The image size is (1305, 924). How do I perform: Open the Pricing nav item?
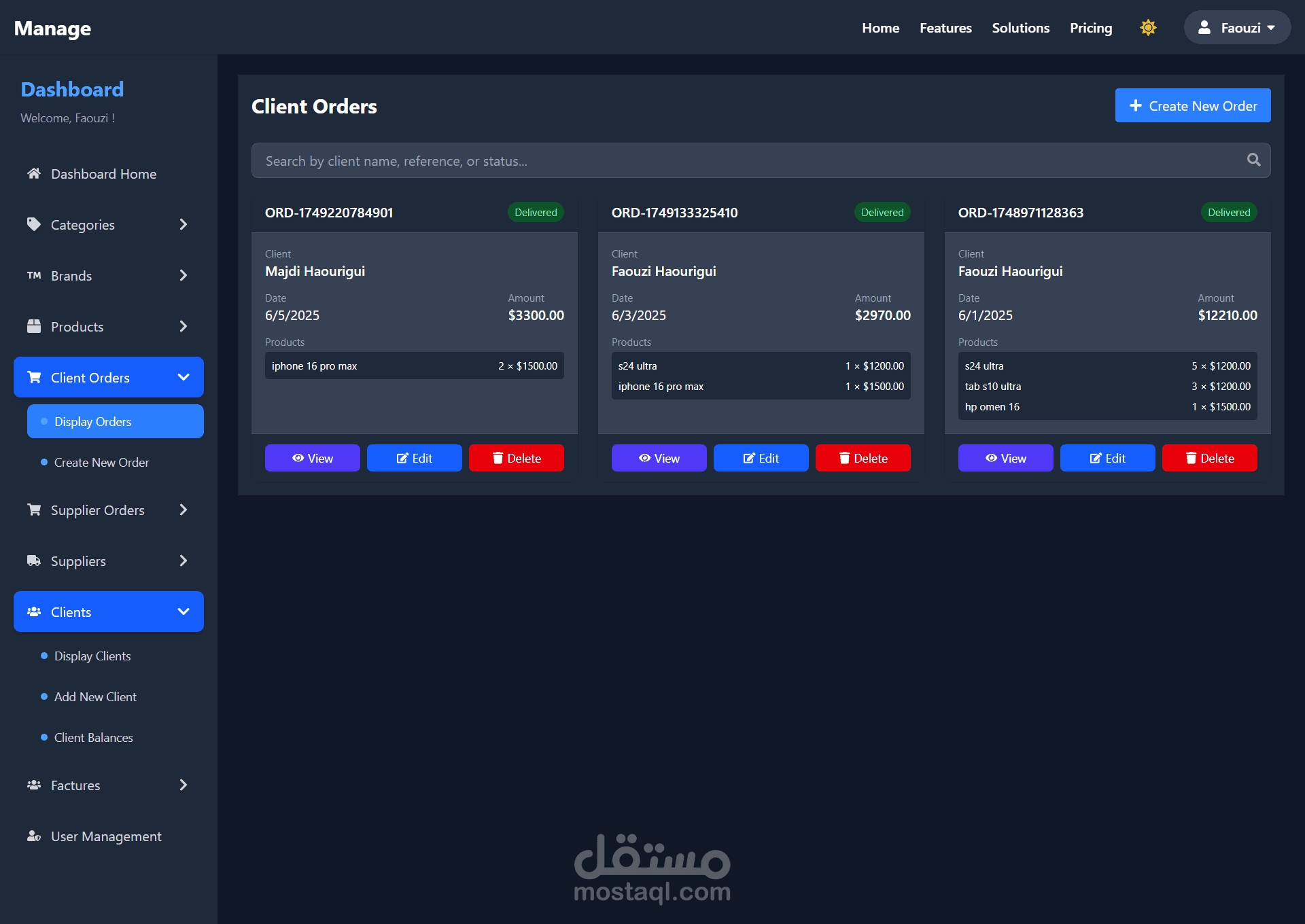click(x=1090, y=28)
